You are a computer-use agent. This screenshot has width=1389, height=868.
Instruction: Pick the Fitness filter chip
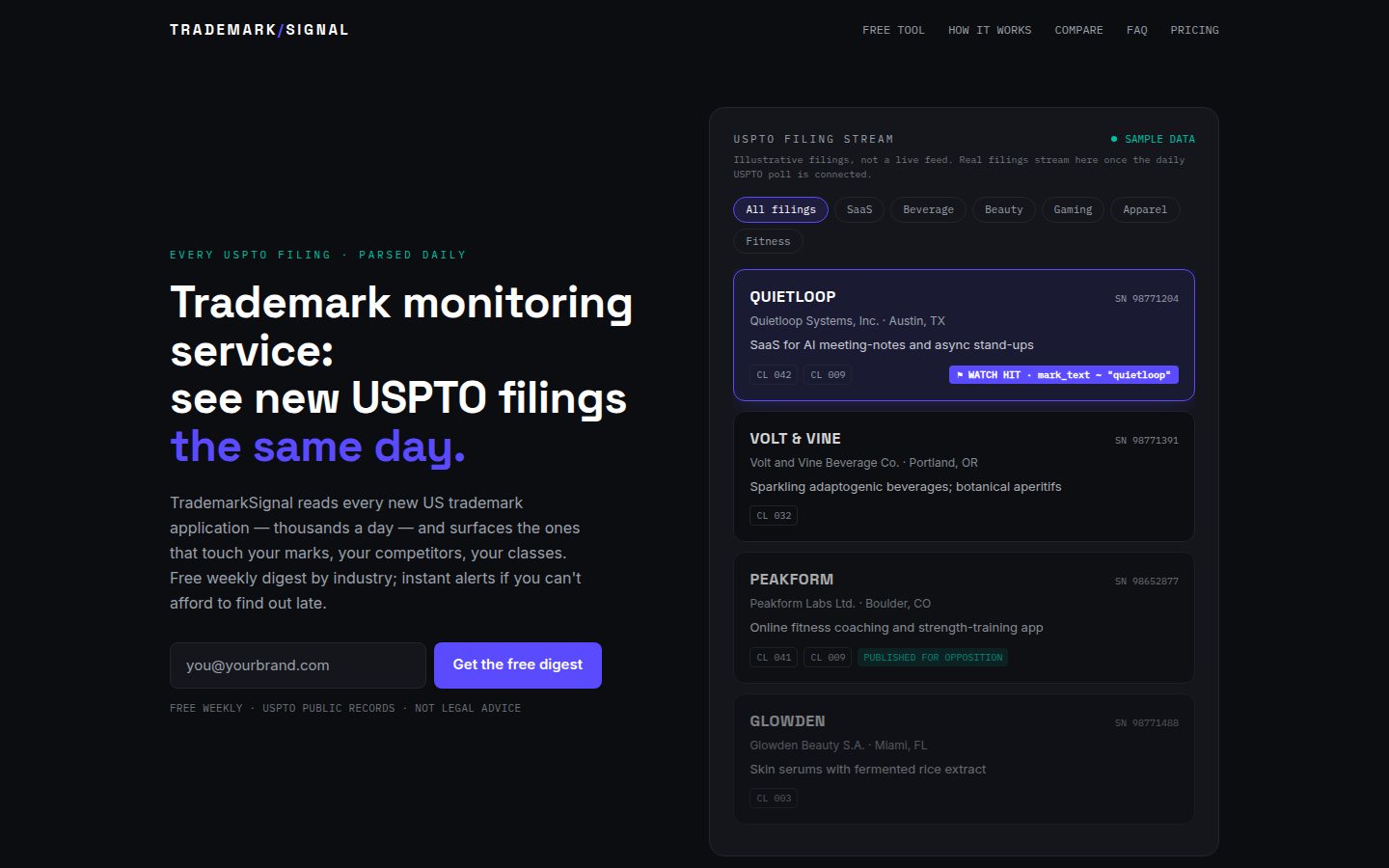pyautogui.click(x=768, y=241)
